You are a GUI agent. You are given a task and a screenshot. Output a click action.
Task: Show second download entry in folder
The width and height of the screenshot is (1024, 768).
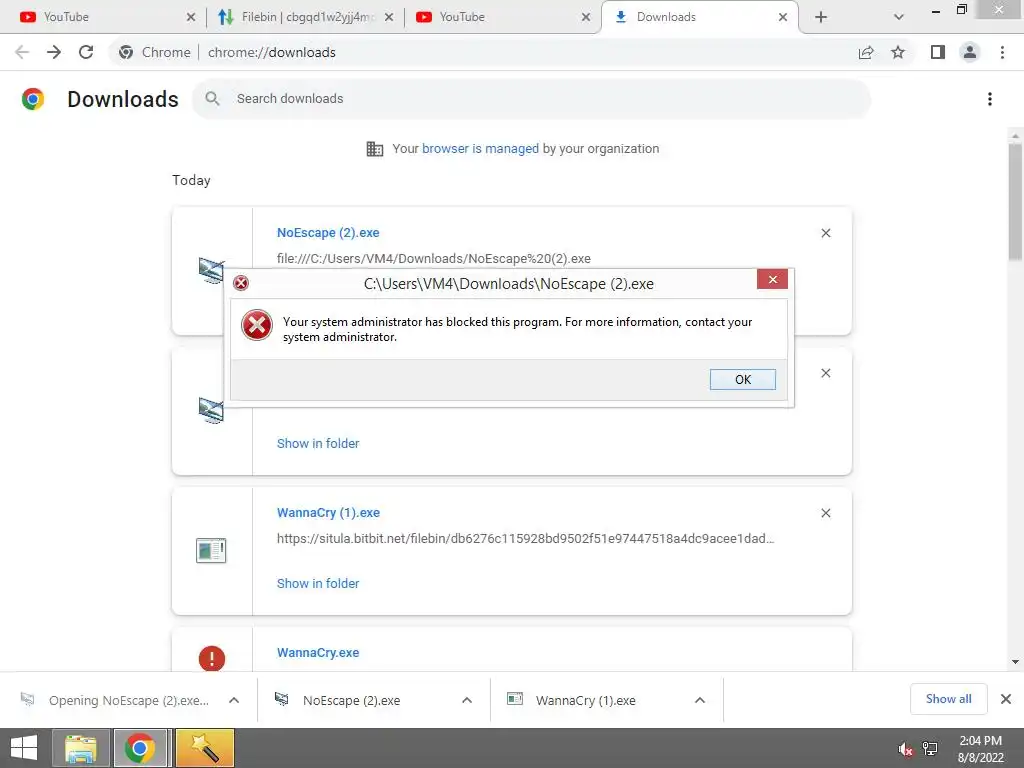(x=318, y=443)
